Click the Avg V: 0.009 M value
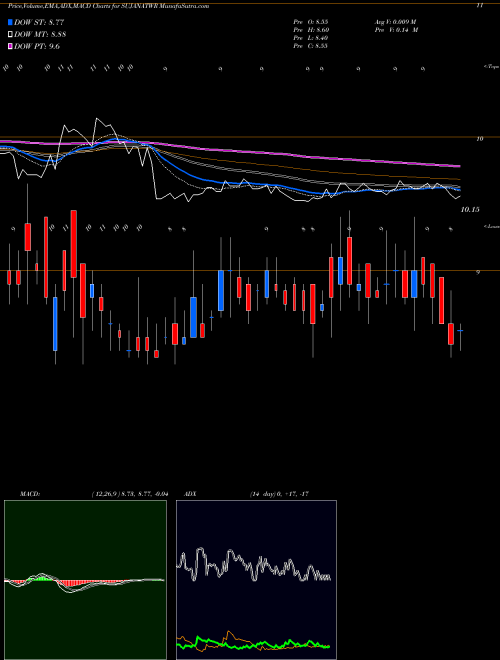The height and width of the screenshot is (660, 500). tap(395, 21)
